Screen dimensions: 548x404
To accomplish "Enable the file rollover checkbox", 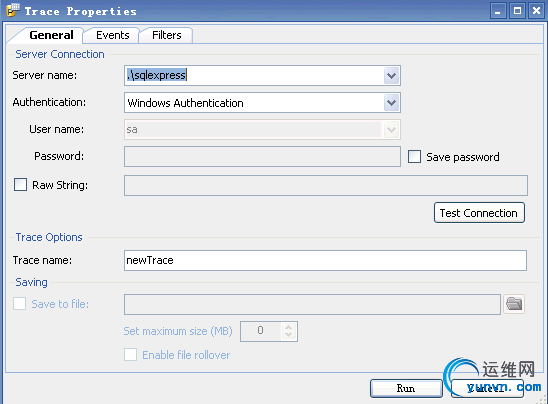I will click(x=131, y=355).
